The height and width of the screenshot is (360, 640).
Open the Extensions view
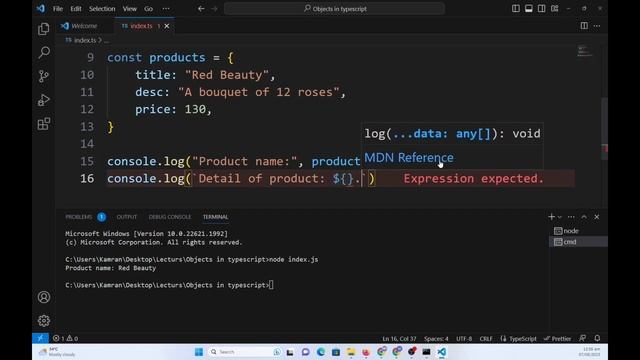(44, 124)
